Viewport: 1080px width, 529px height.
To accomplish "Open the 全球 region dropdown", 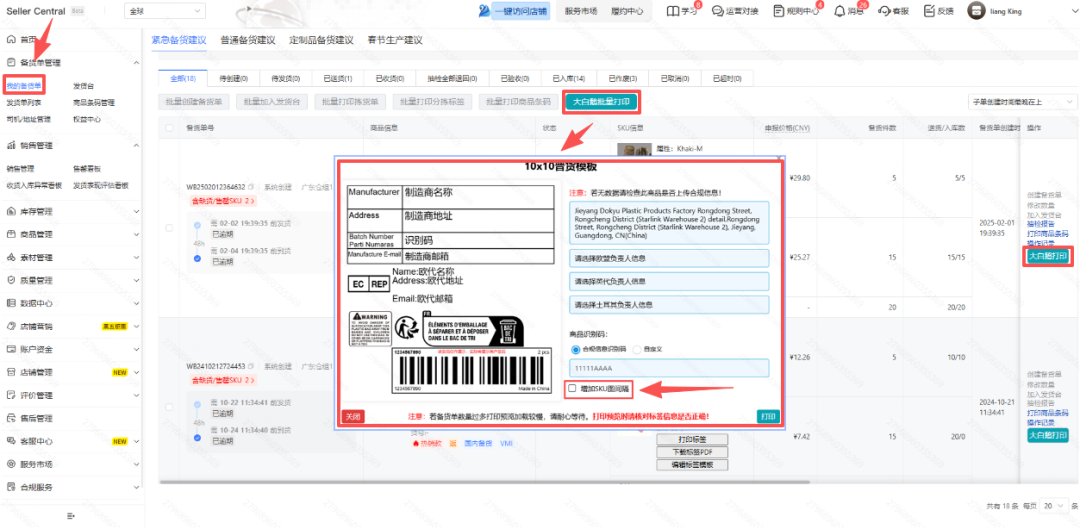I will 165,11.
